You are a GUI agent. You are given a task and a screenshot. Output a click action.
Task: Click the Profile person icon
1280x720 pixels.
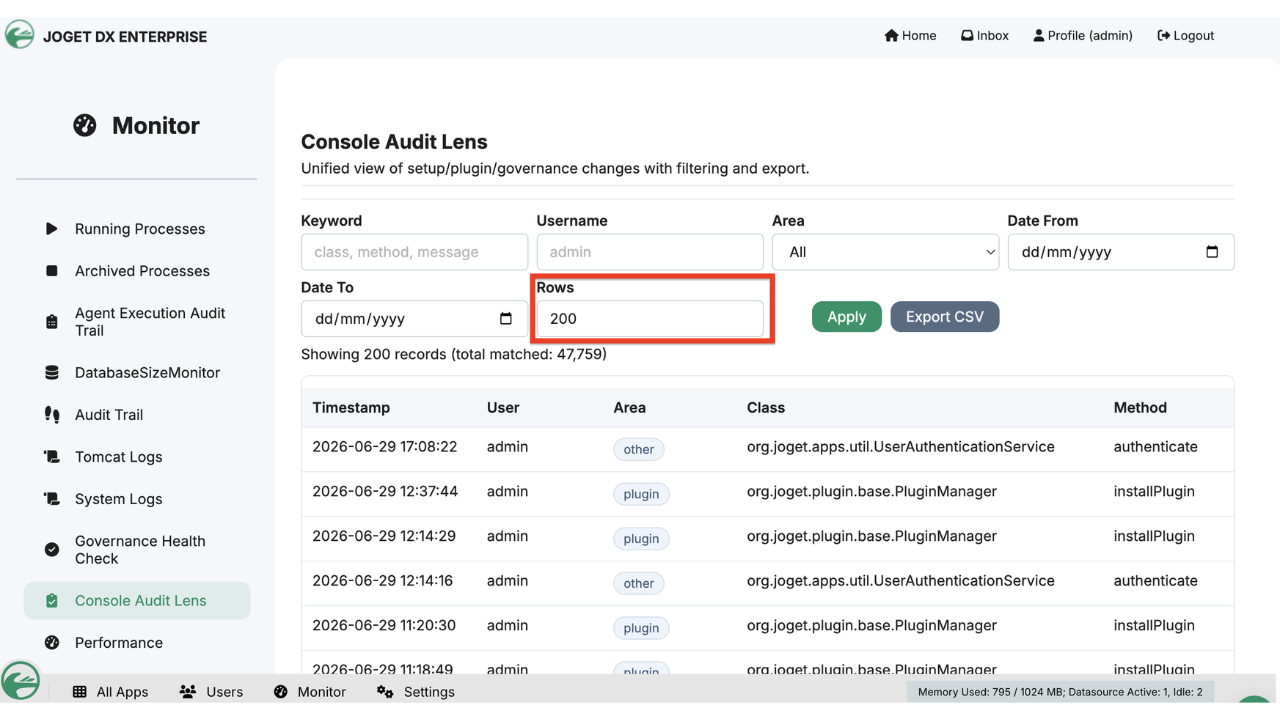pos(1039,36)
